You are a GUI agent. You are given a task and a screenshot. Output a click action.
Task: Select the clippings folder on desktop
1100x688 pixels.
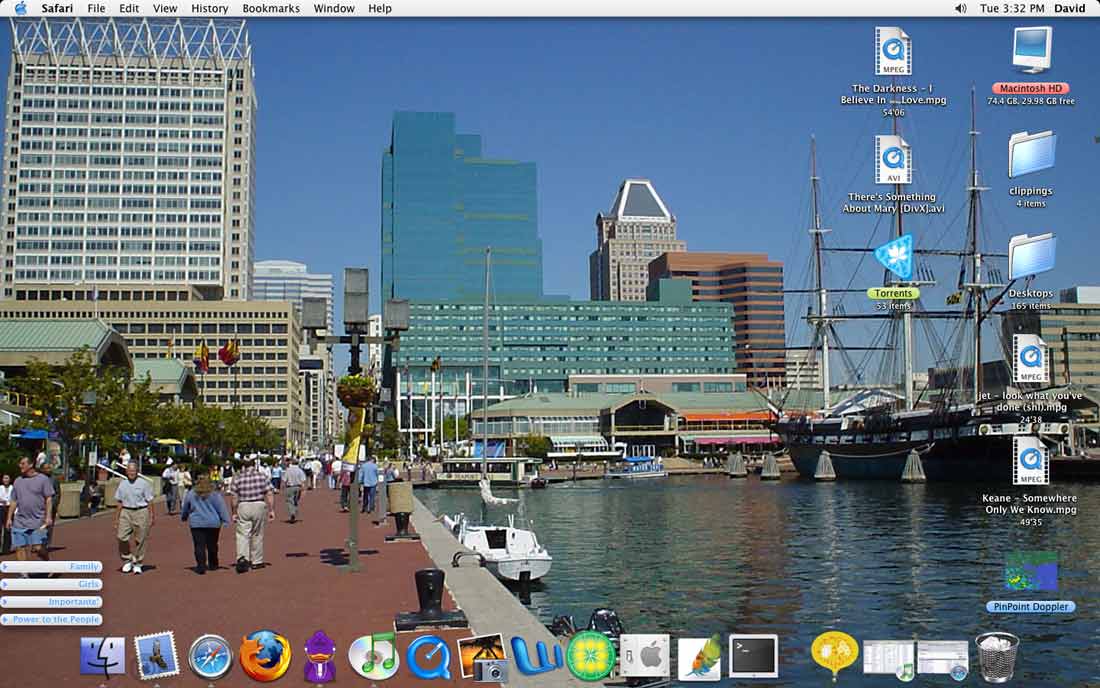(1032, 154)
